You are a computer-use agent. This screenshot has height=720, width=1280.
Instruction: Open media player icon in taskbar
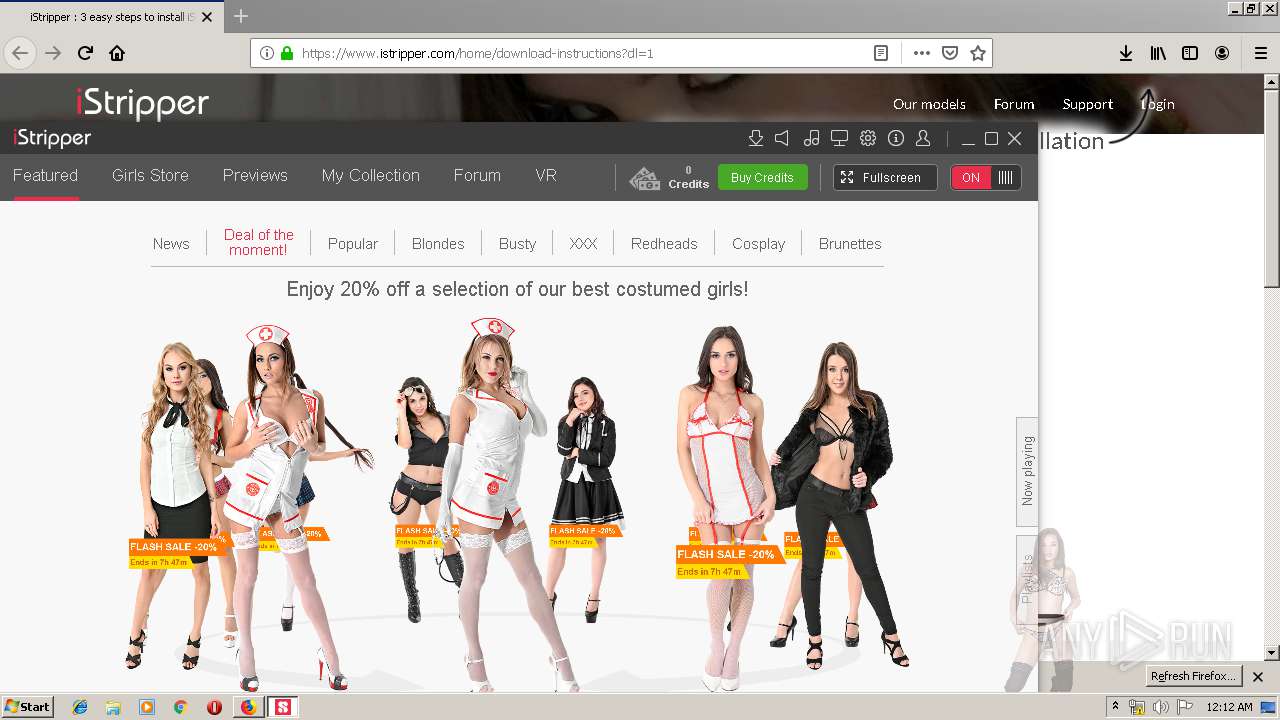pyautogui.click(x=147, y=707)
